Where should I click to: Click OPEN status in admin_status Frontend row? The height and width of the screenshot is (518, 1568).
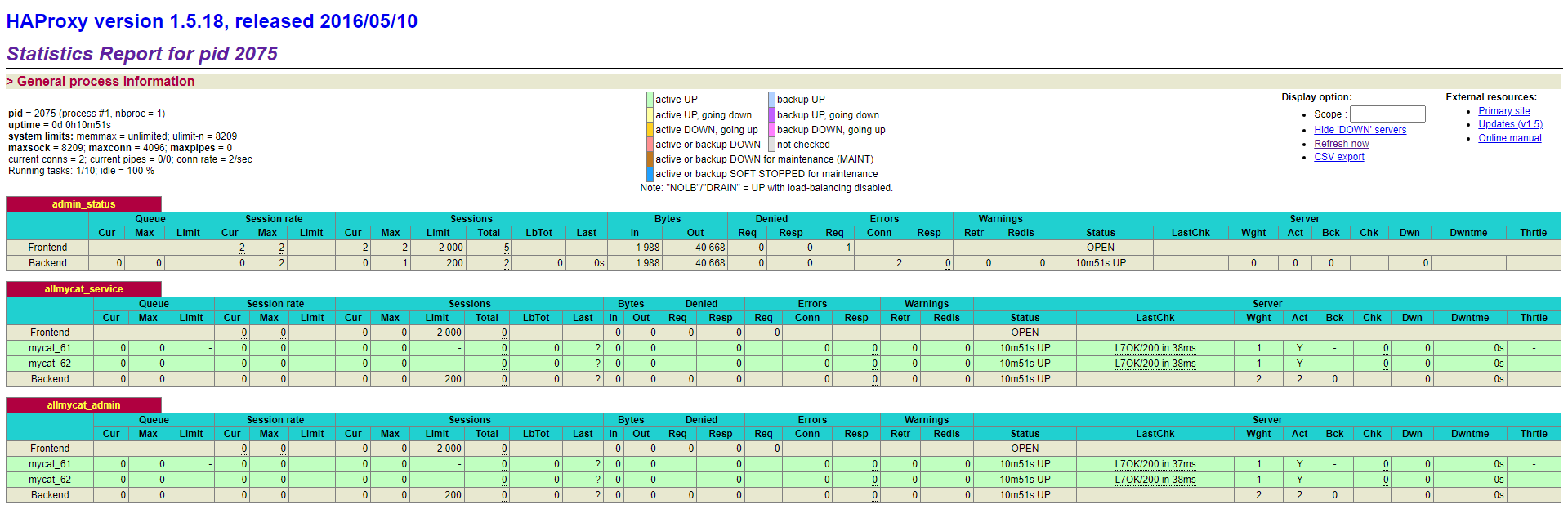coord(1100,248)
